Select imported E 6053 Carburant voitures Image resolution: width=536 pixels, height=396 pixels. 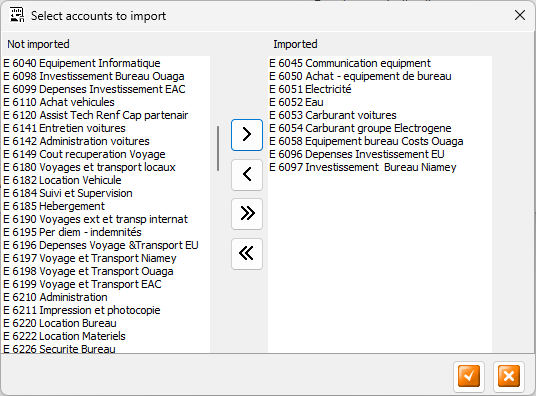[380, 115]
